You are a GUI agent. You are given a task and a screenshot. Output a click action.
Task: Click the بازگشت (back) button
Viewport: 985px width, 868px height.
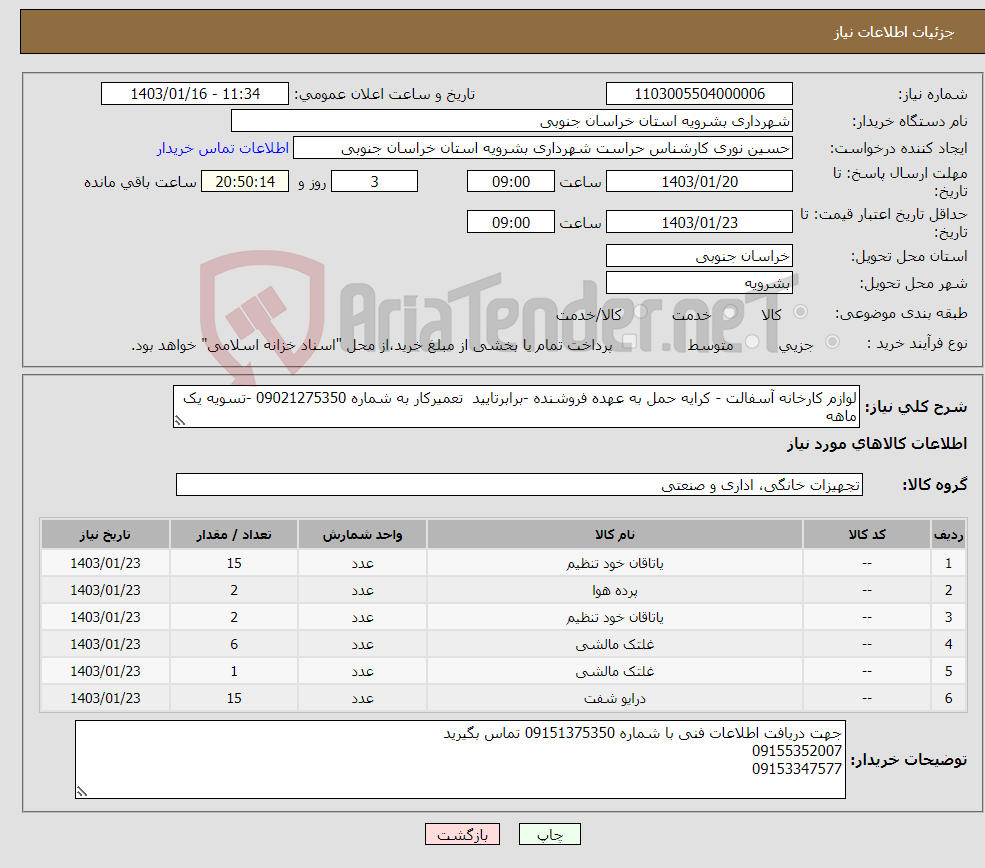(x=462, y=834)
